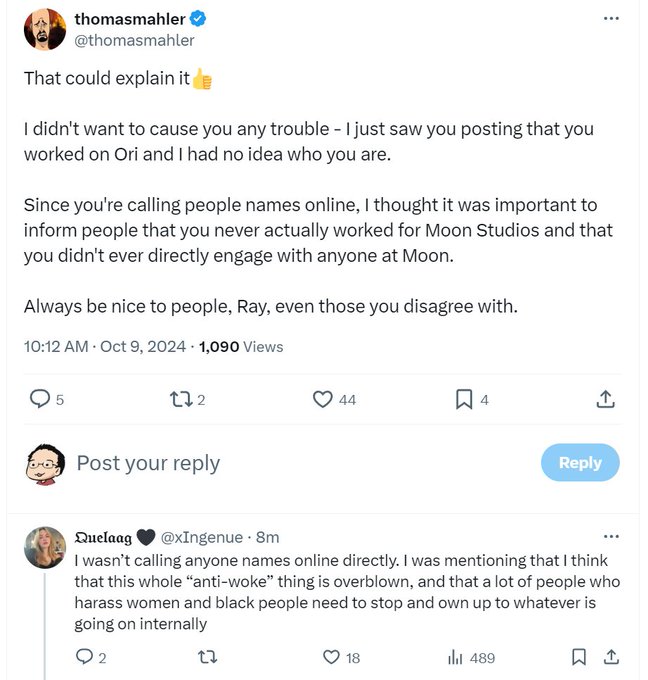Image resolution: width=648 pixels, height=680 pixels.
Task: Click thomasmahler's verified badge
Action: [199, 19]
